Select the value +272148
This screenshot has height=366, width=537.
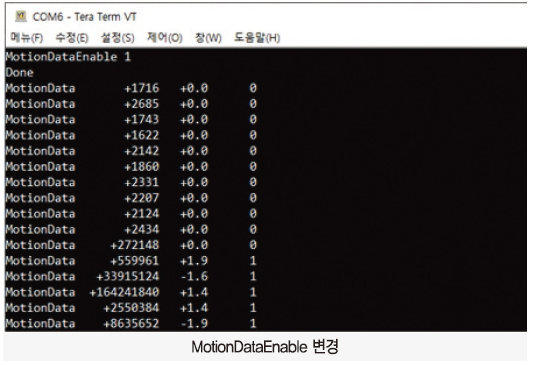[x=135, y=245]
